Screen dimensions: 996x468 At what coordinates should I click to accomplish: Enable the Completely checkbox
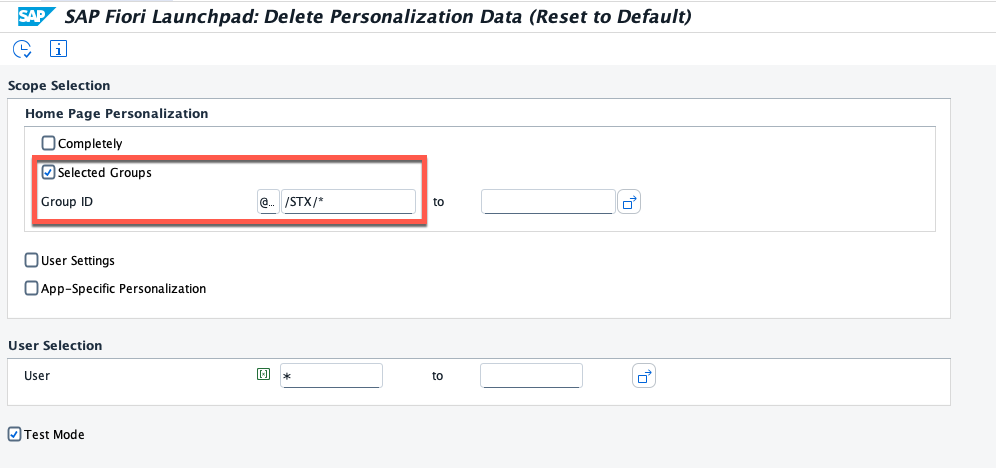[49, 144]
